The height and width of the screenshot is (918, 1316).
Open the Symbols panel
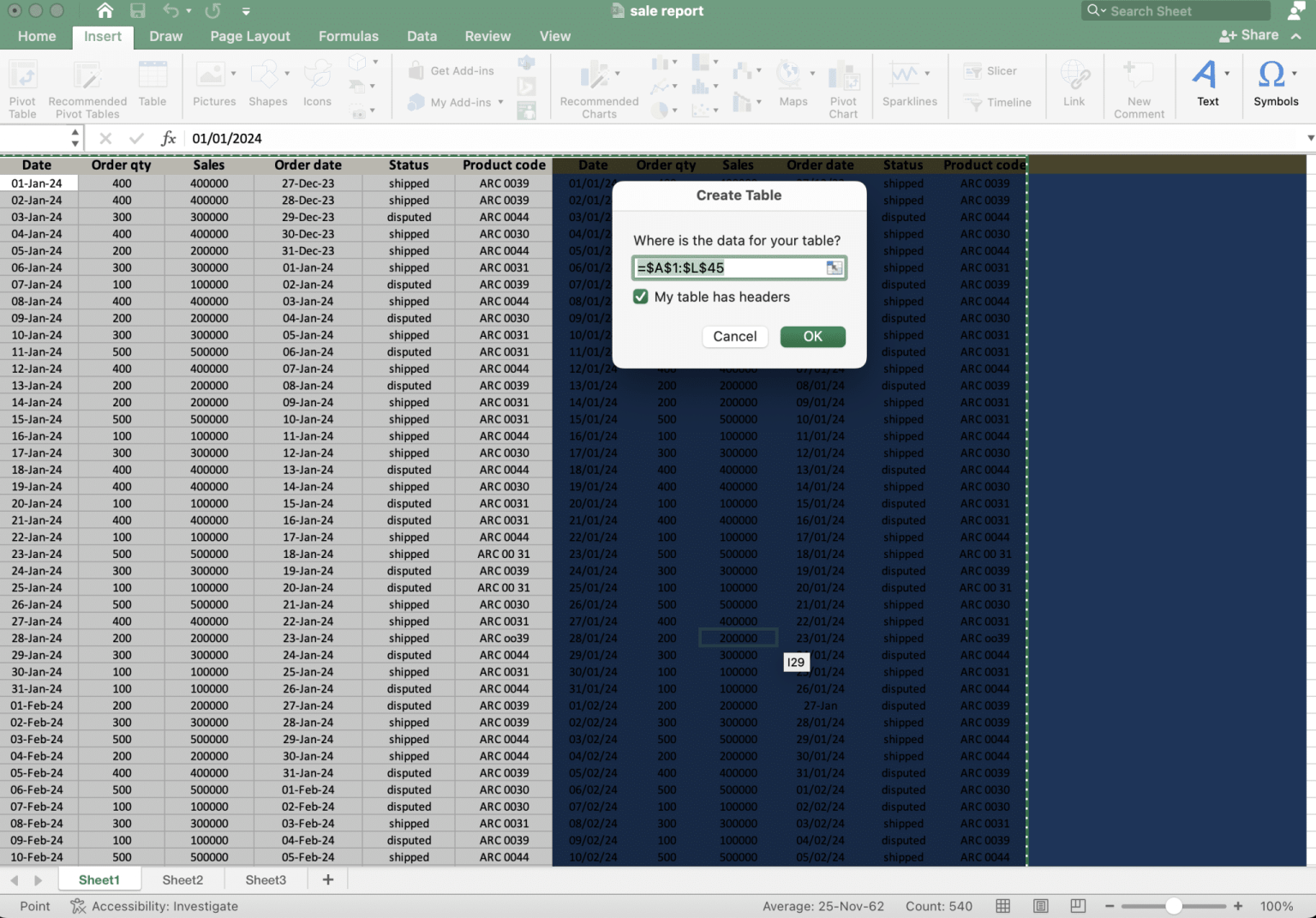tap(1276, 83)
